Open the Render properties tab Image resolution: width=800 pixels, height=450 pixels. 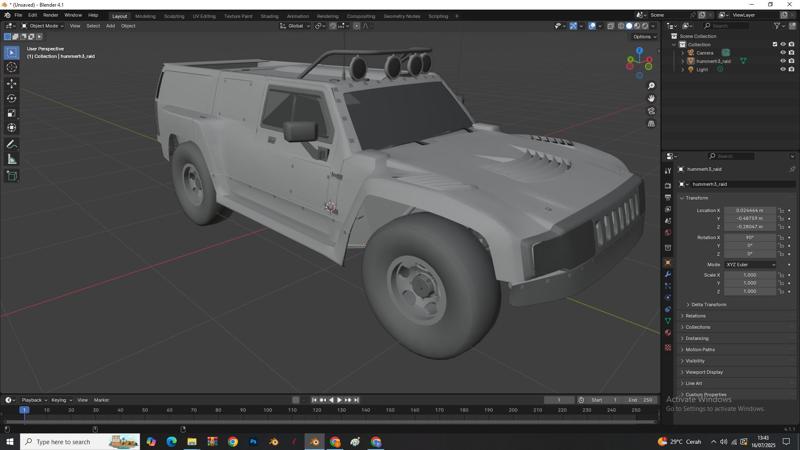point(668,186)
